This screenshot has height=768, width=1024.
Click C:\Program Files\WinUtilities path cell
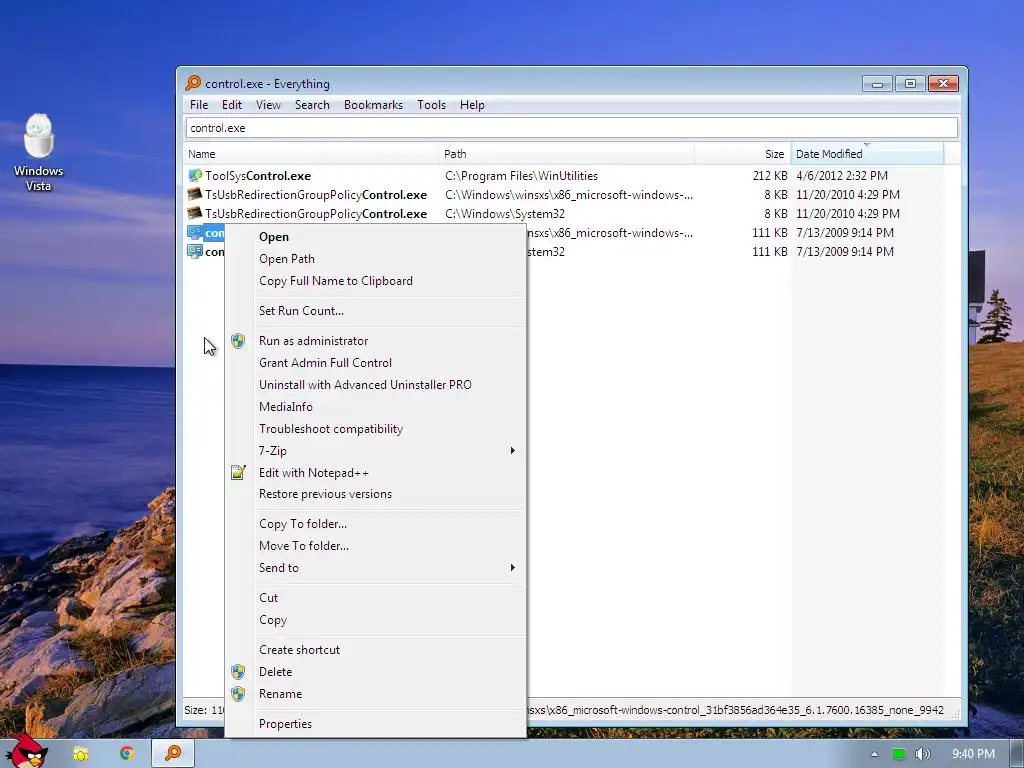pyautogui.click(x=521, y=176)
